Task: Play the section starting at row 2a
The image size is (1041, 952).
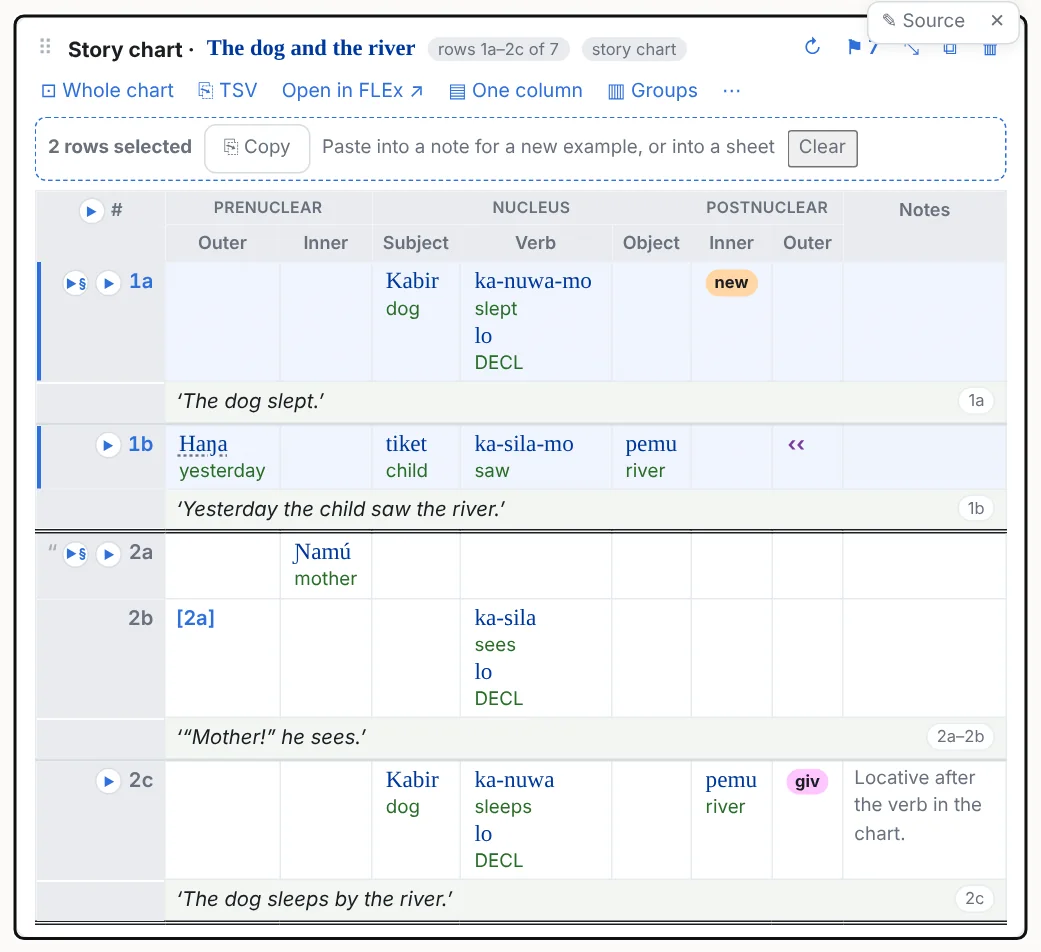Action: (76, 554)
